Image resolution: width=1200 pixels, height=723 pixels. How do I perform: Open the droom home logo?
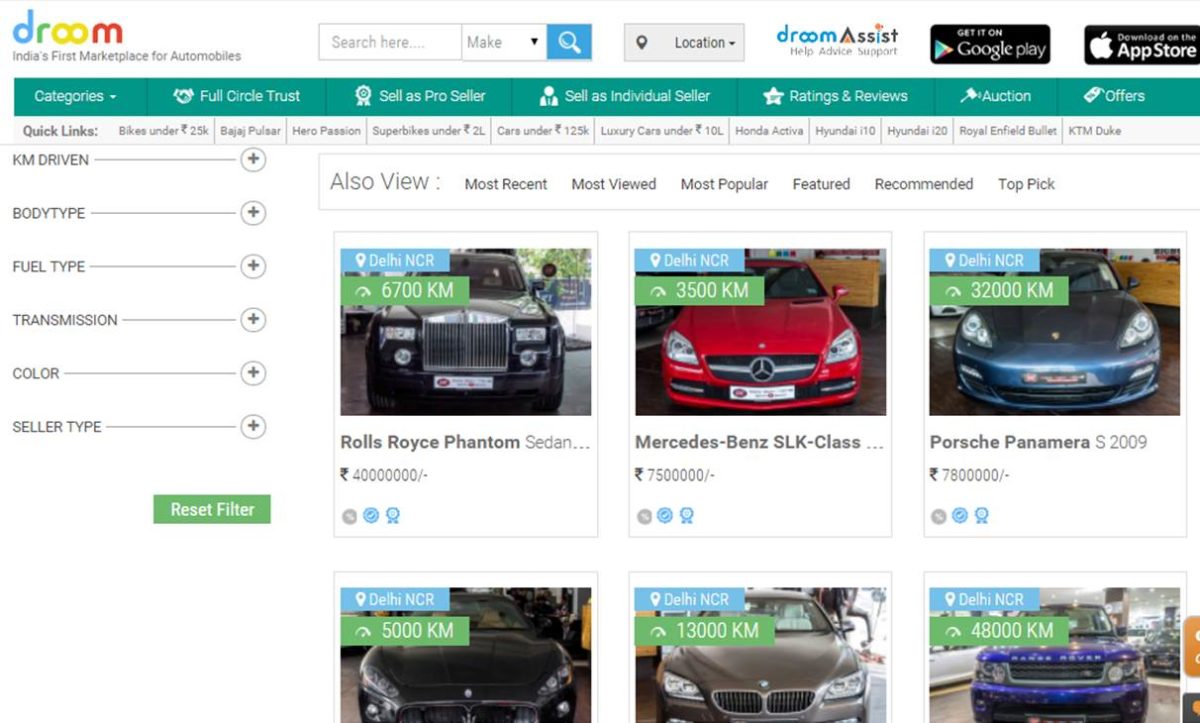point(68,28)
